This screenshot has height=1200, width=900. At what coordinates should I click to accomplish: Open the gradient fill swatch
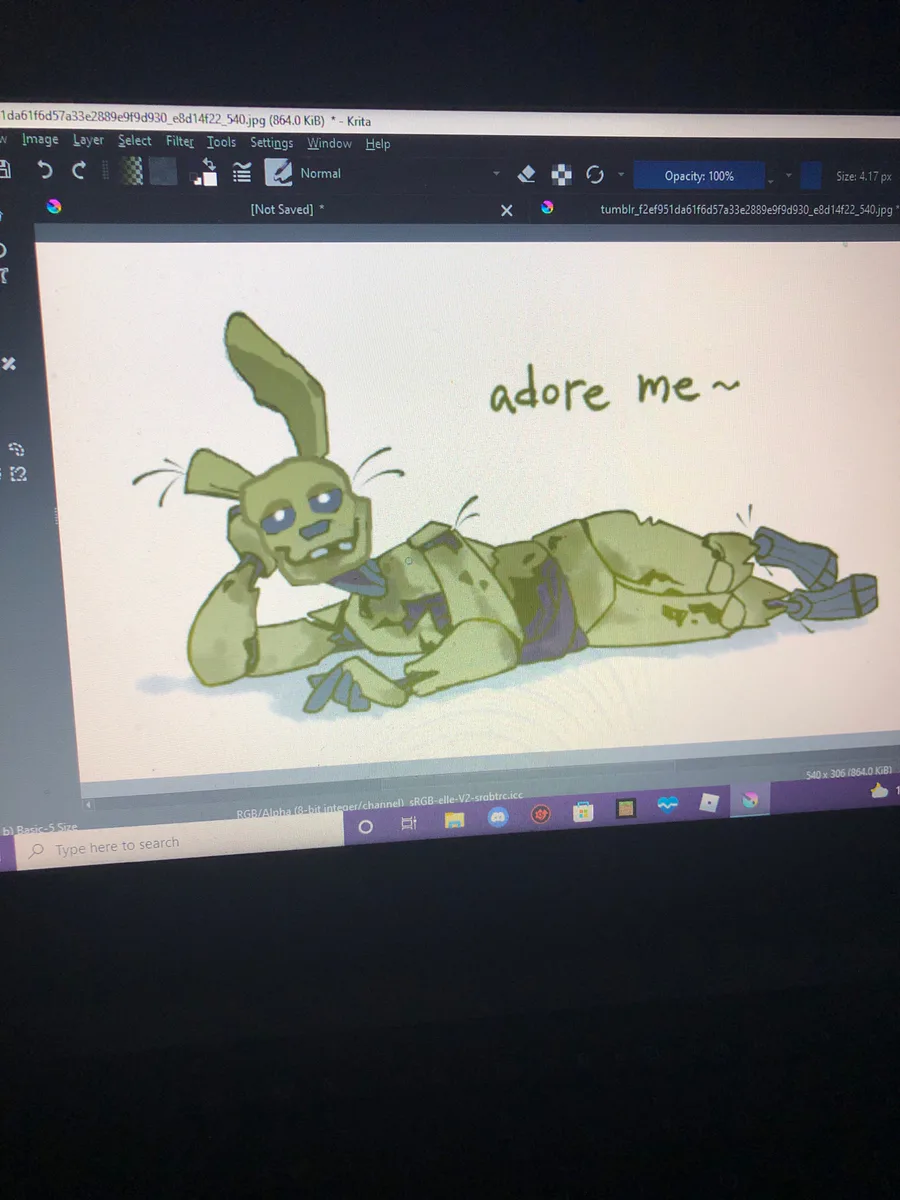click(131, 171)
